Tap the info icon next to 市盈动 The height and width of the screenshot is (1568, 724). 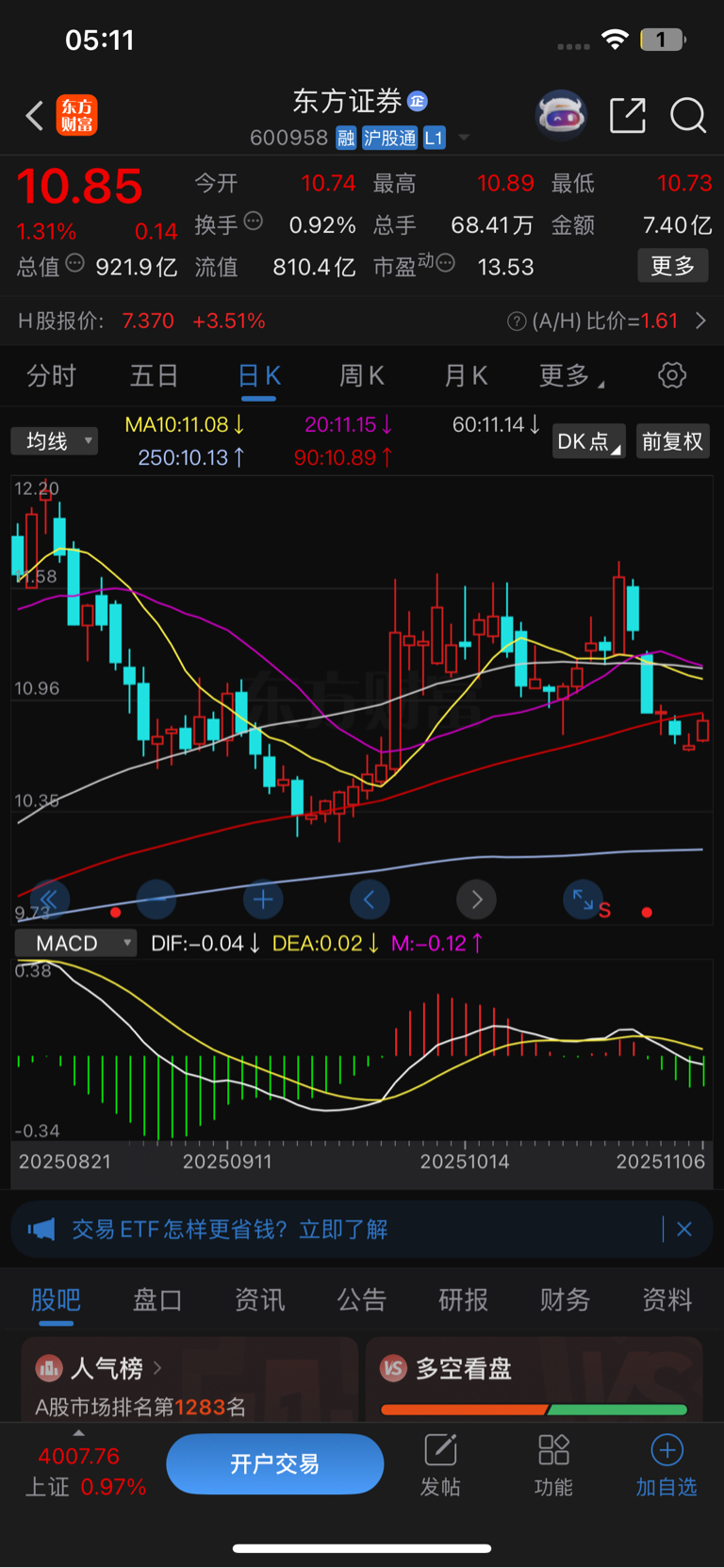coord(446,263)
